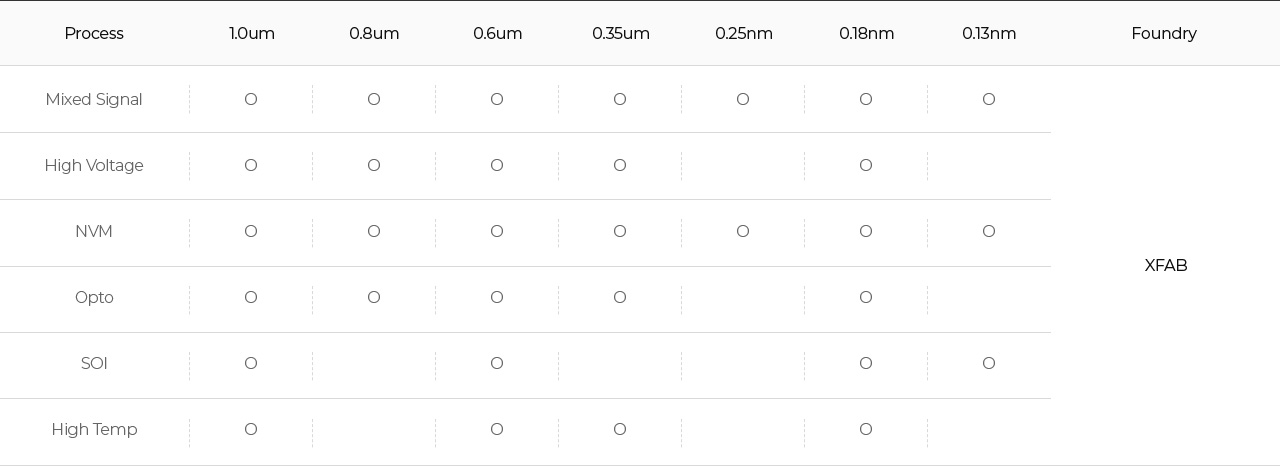This screenshot has height=466, width=1280.
Task: Click the NVM 0.25nm circle marker
Action: (743, 231)
